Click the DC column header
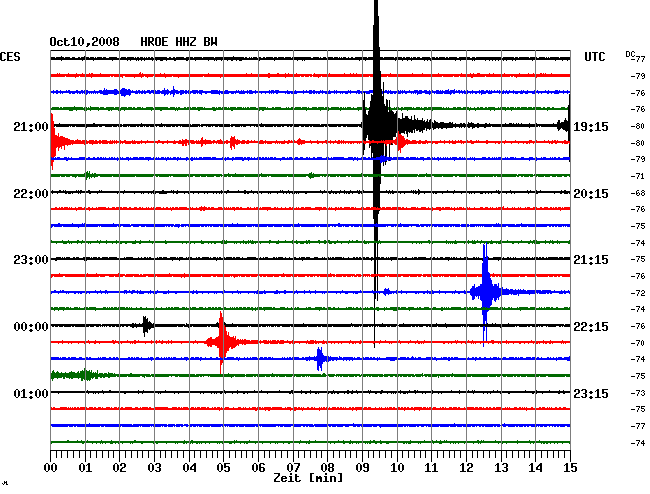This screenshot has width=650, height=494. [x=630, y=54]
